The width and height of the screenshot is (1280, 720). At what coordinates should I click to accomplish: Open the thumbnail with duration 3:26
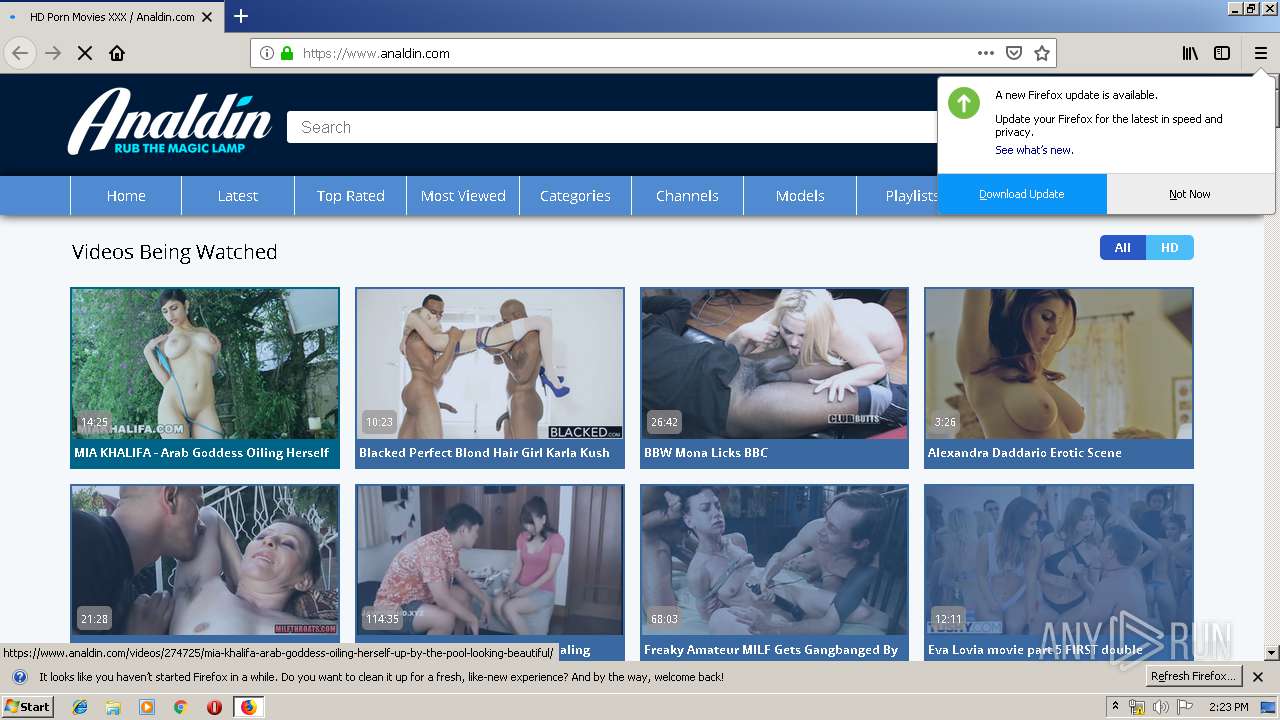pos(1059,364)
